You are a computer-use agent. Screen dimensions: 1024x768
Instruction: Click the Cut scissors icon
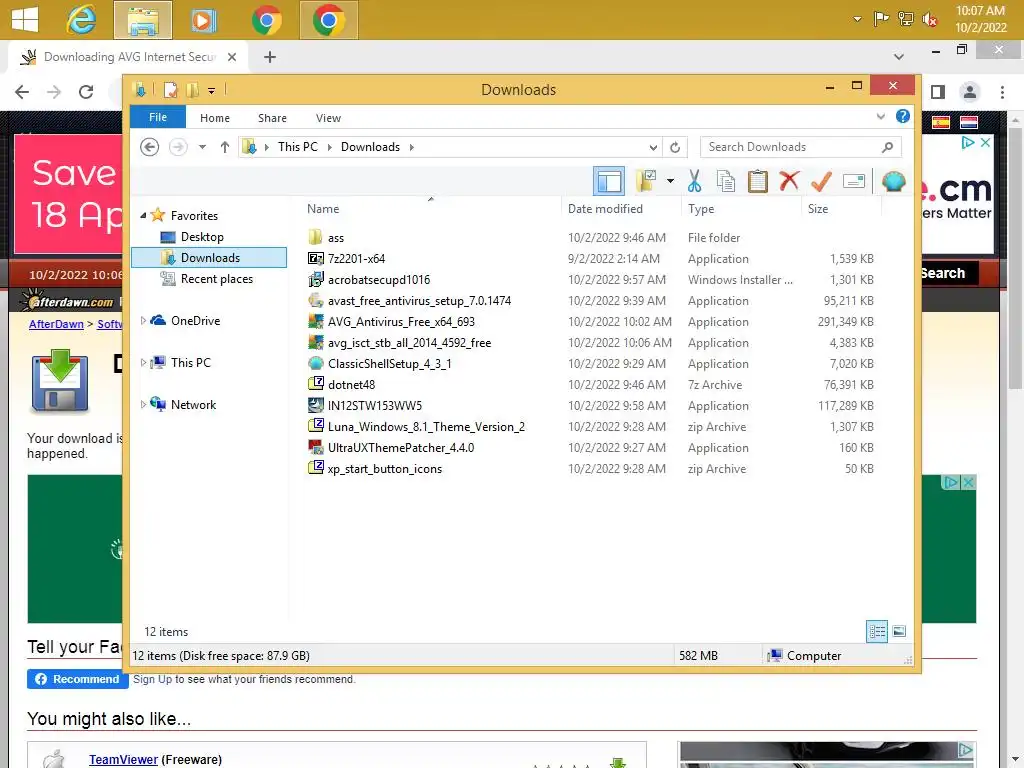(694, 181)
